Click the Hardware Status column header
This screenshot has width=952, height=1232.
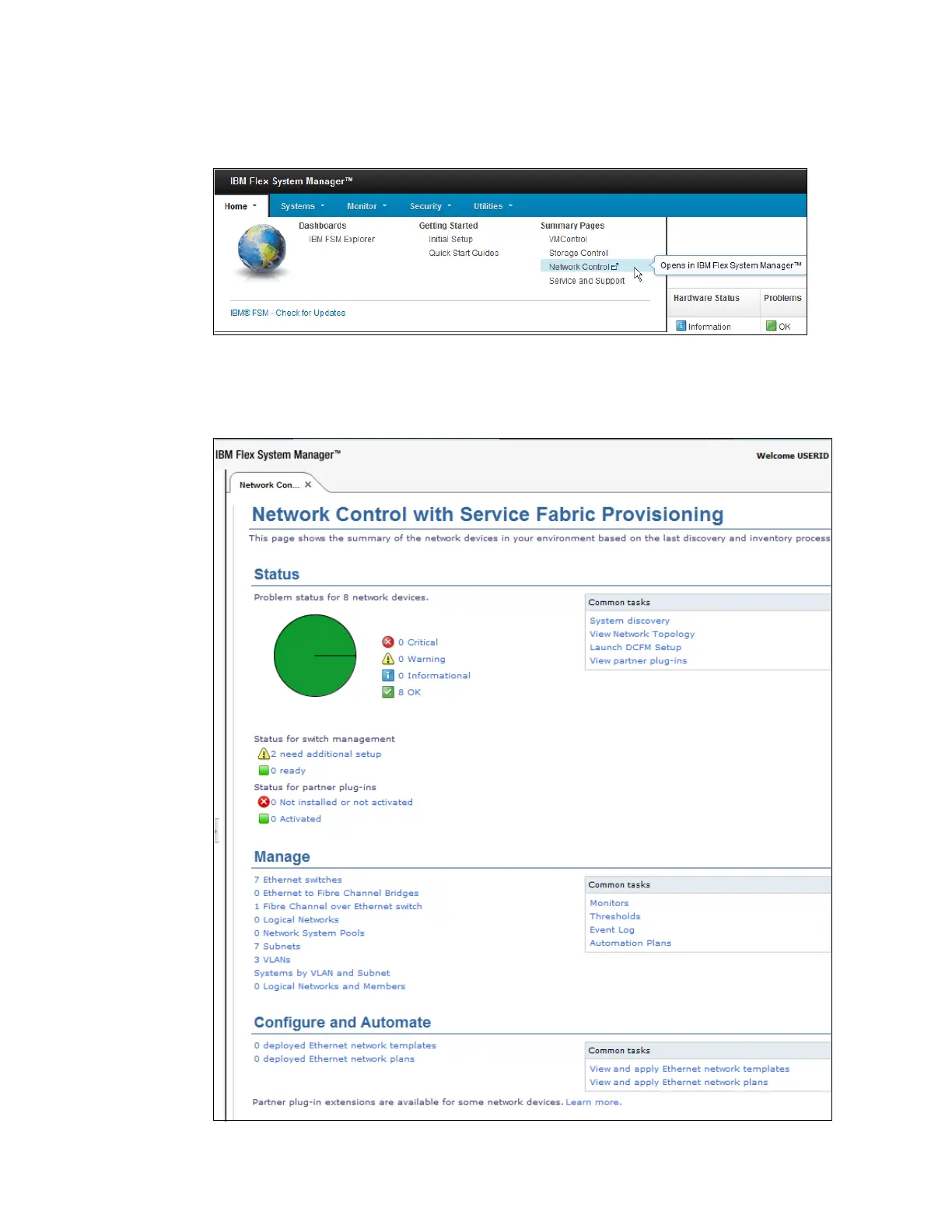click(706, 298)
